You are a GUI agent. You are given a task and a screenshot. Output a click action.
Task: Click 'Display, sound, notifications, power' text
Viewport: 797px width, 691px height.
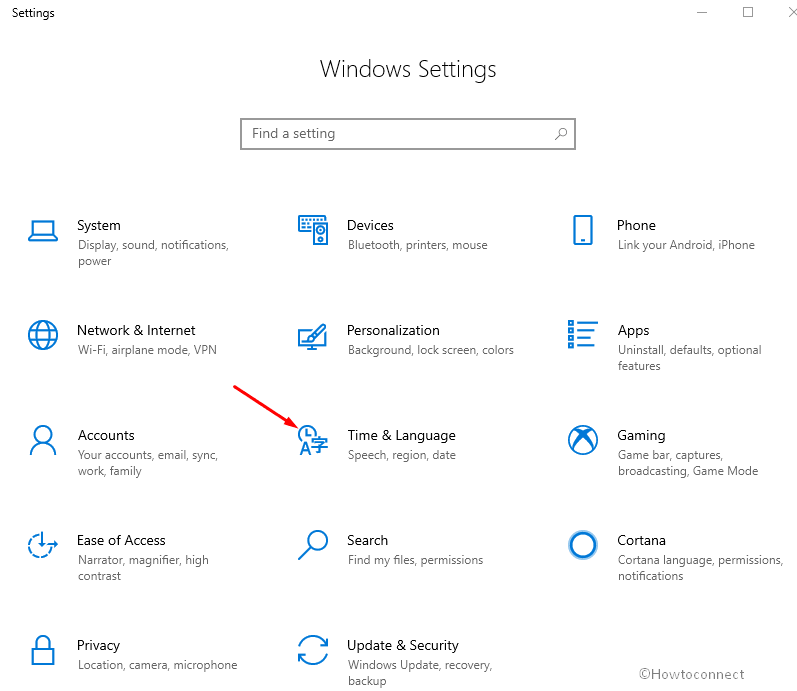pos(153,253)
